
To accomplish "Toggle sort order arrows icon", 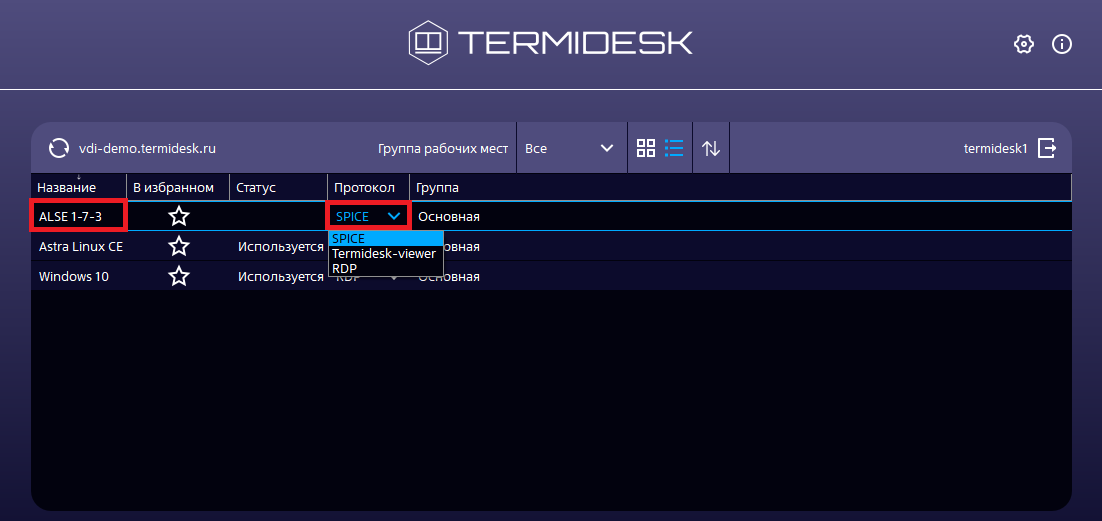I will click(711, 148).
